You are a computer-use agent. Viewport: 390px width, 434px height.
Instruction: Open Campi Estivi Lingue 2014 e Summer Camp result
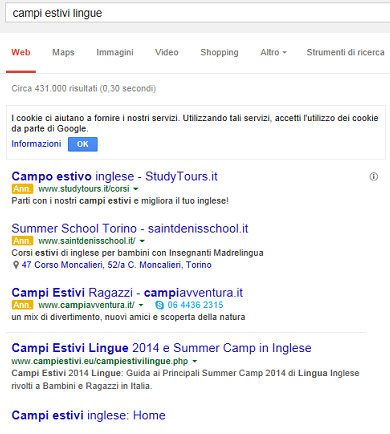click(x=161, y=348)
